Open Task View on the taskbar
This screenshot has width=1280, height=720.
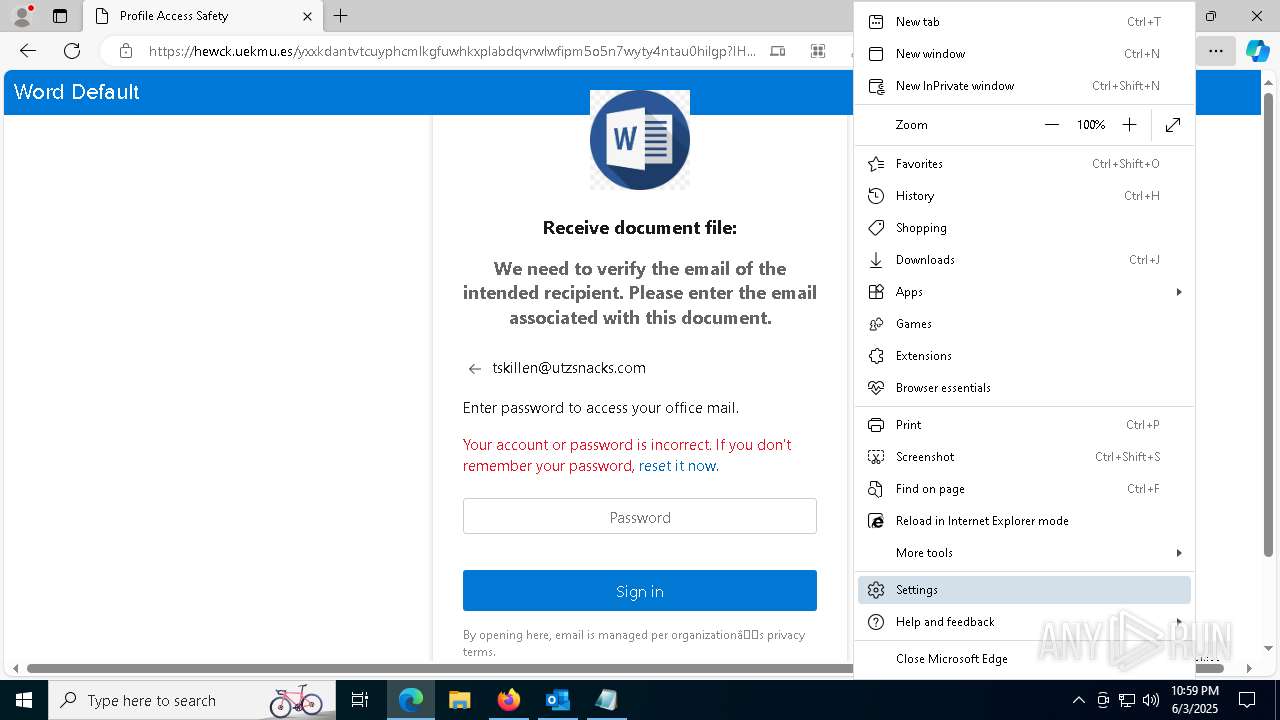pos(361,700)
